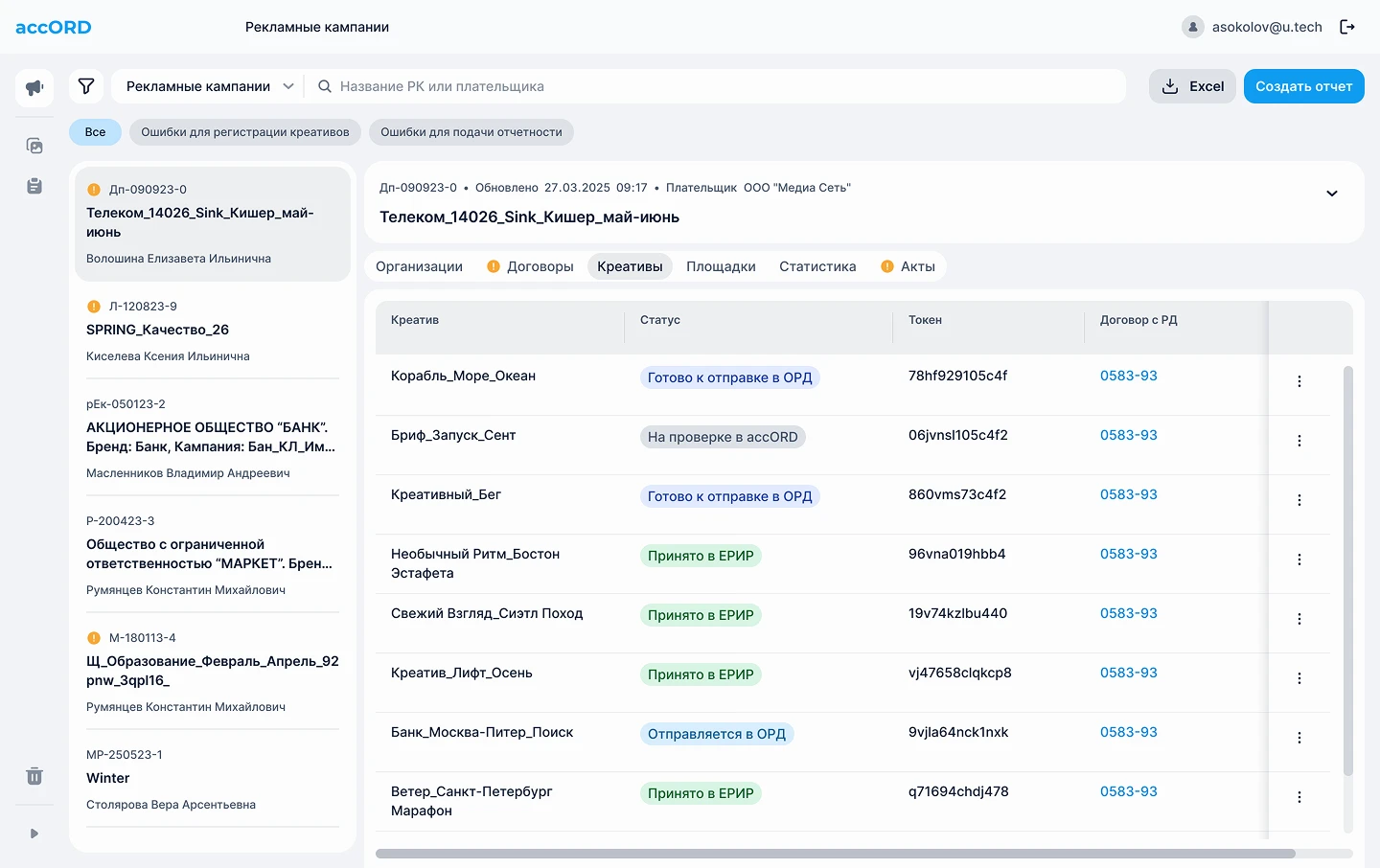Toggle the Ошибки для подачи отчетности filter
This screenshot has height=868, width=1380.
pyautogui.click(x=471, y=132)
